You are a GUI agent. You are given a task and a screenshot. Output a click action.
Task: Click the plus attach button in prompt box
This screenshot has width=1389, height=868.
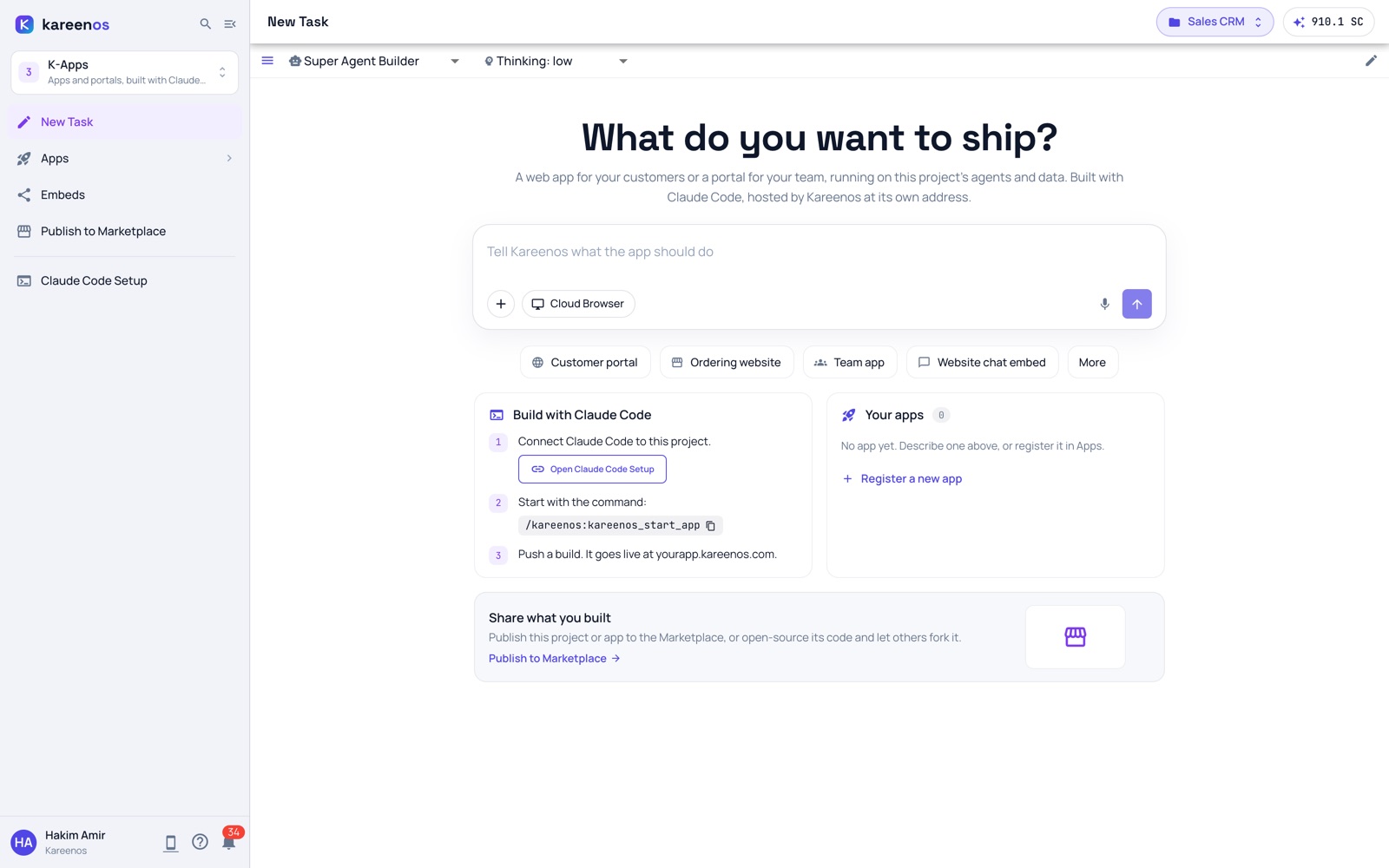click(x=501, y=304)
